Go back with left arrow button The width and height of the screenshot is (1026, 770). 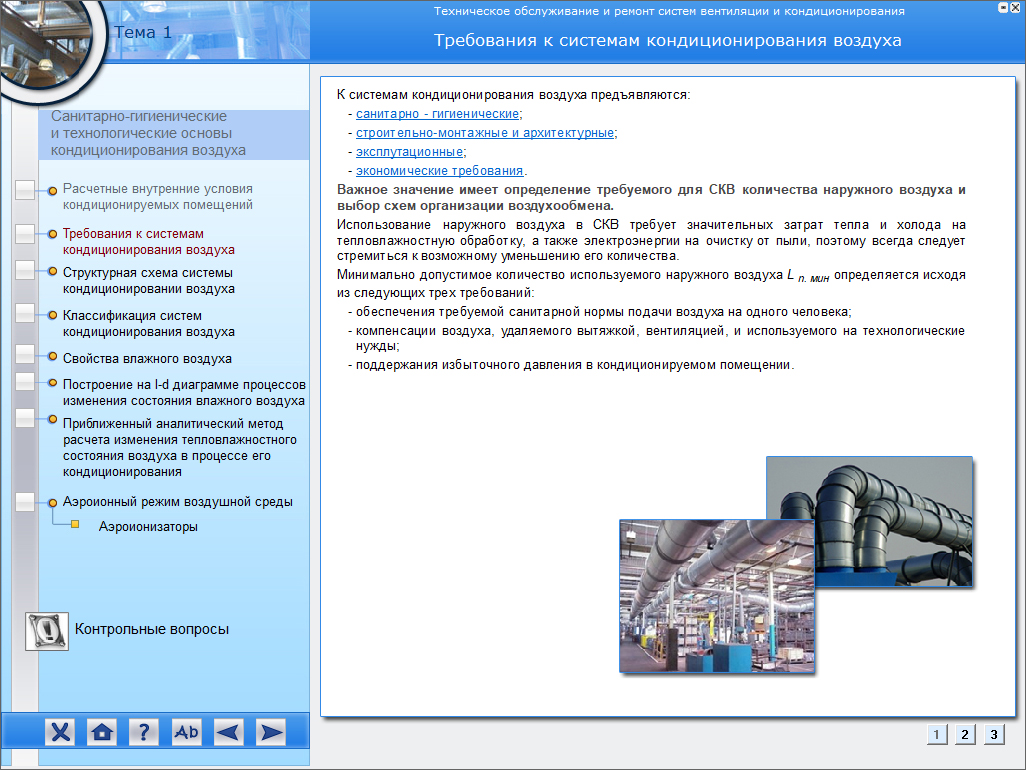click(228, 732)
